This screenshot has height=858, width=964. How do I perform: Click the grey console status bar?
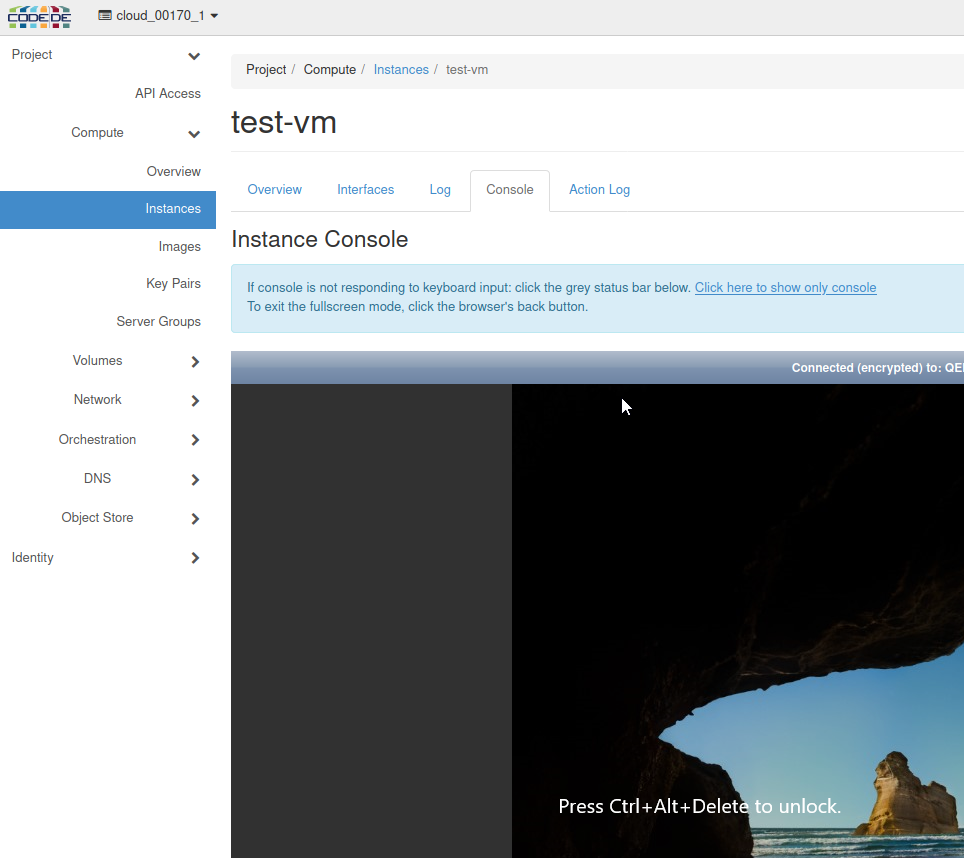(x=597, y=368)
